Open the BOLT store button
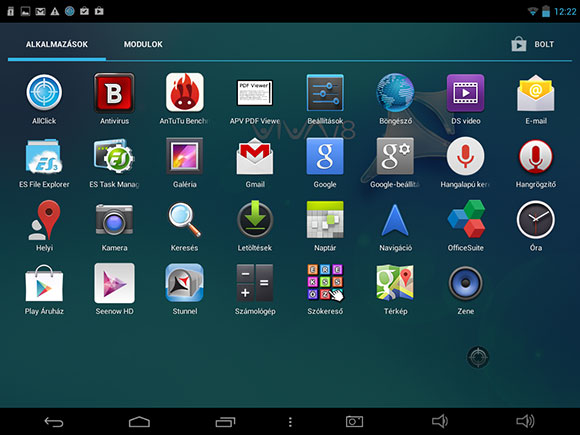580x435 pixels. pos(533,44)
